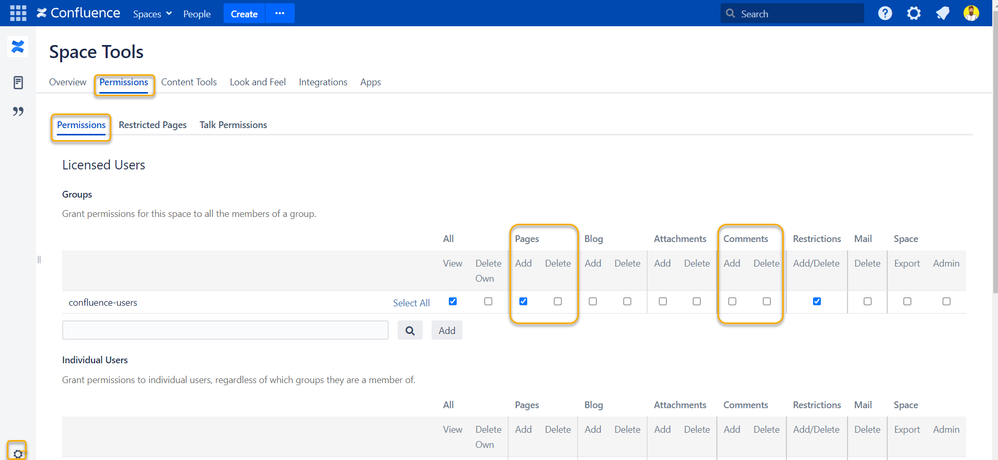
Task: Toggle Blog Delete for confluence-users
Action: coord(627,302)
